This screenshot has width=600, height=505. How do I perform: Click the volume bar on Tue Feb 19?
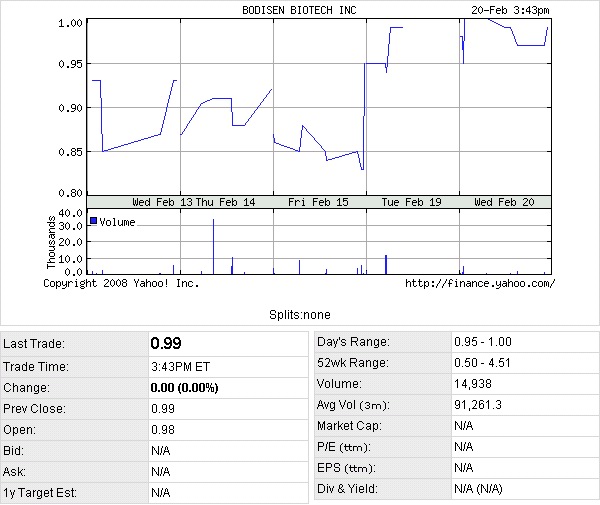386,264
